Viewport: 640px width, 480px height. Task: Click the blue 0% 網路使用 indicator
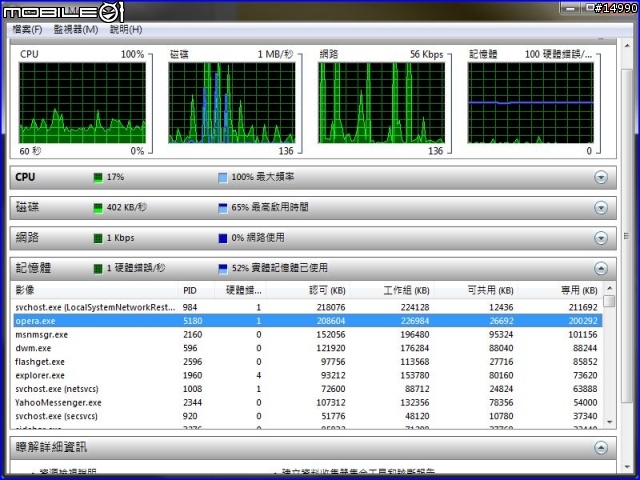pyautogui.click(x=223, y=238)
